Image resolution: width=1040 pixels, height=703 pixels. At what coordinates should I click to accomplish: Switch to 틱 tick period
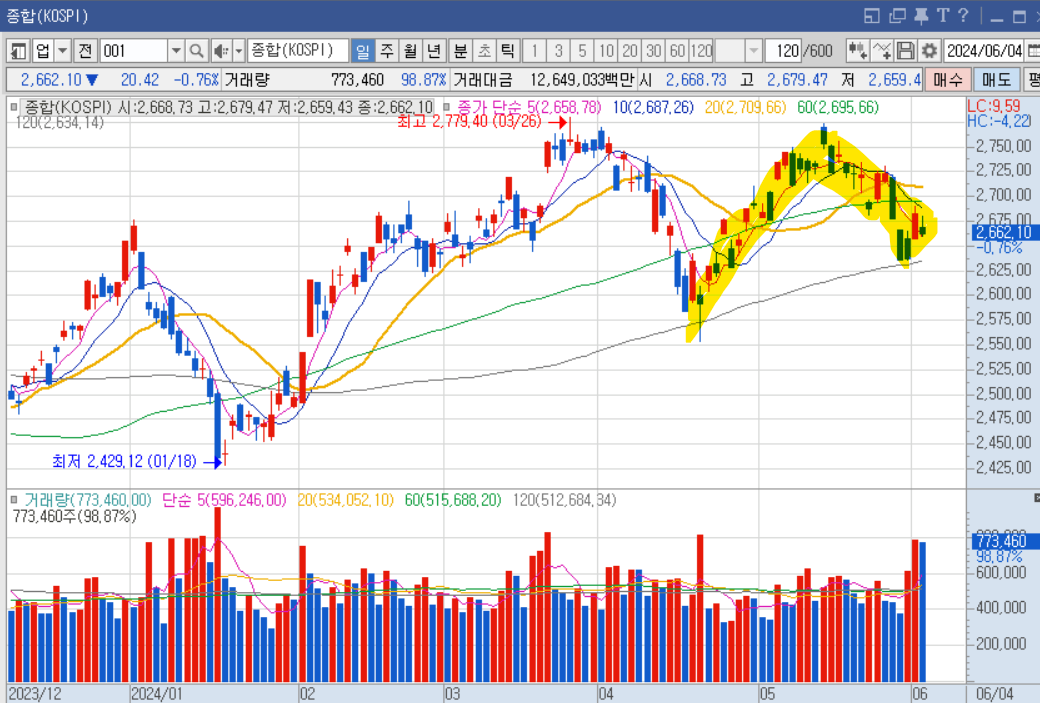coord(507,50)
